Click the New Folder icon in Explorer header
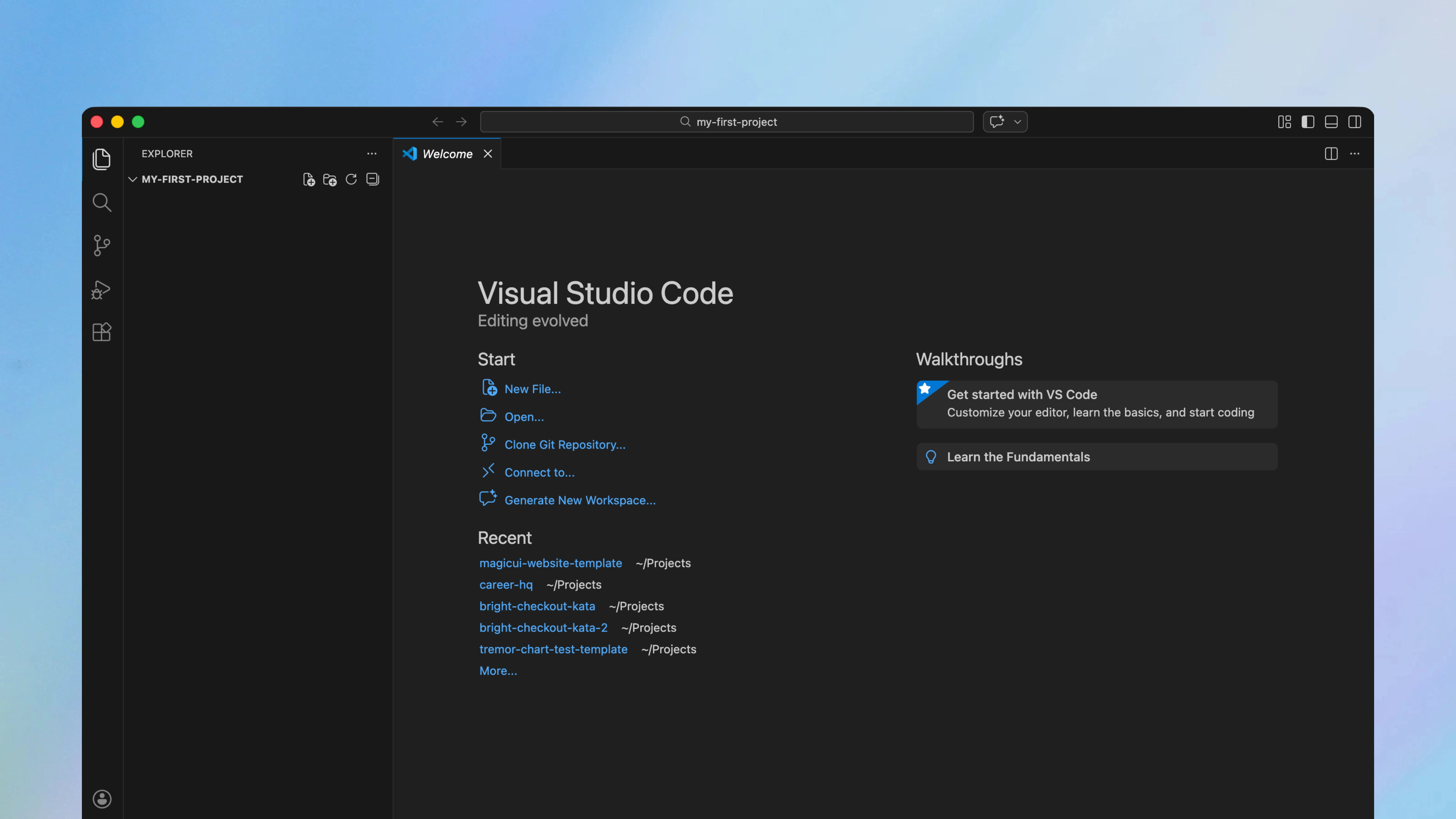Viewport: 1456px width, 819px height. point(330,180)
